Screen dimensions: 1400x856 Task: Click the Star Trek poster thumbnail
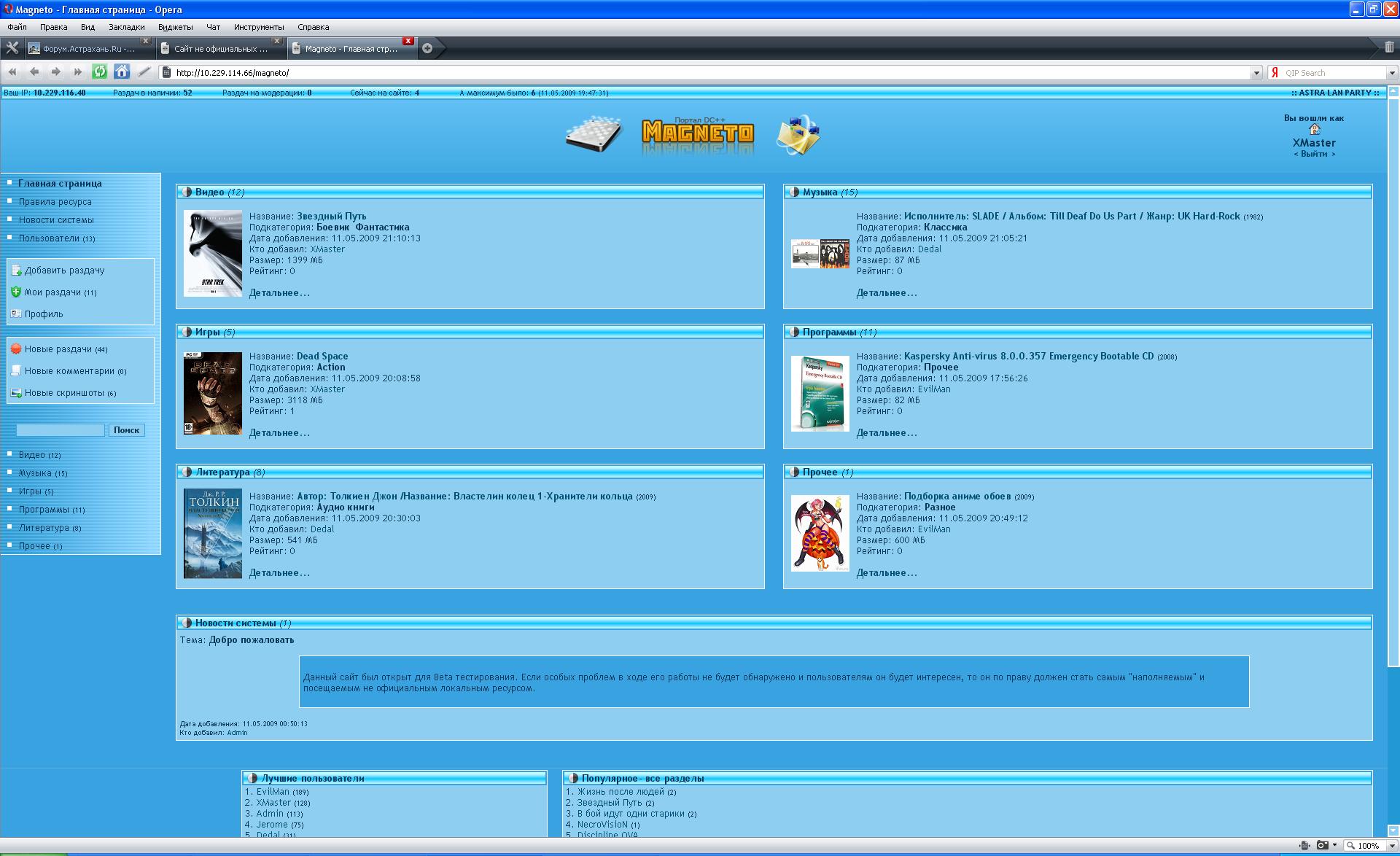tap(213, 254)
